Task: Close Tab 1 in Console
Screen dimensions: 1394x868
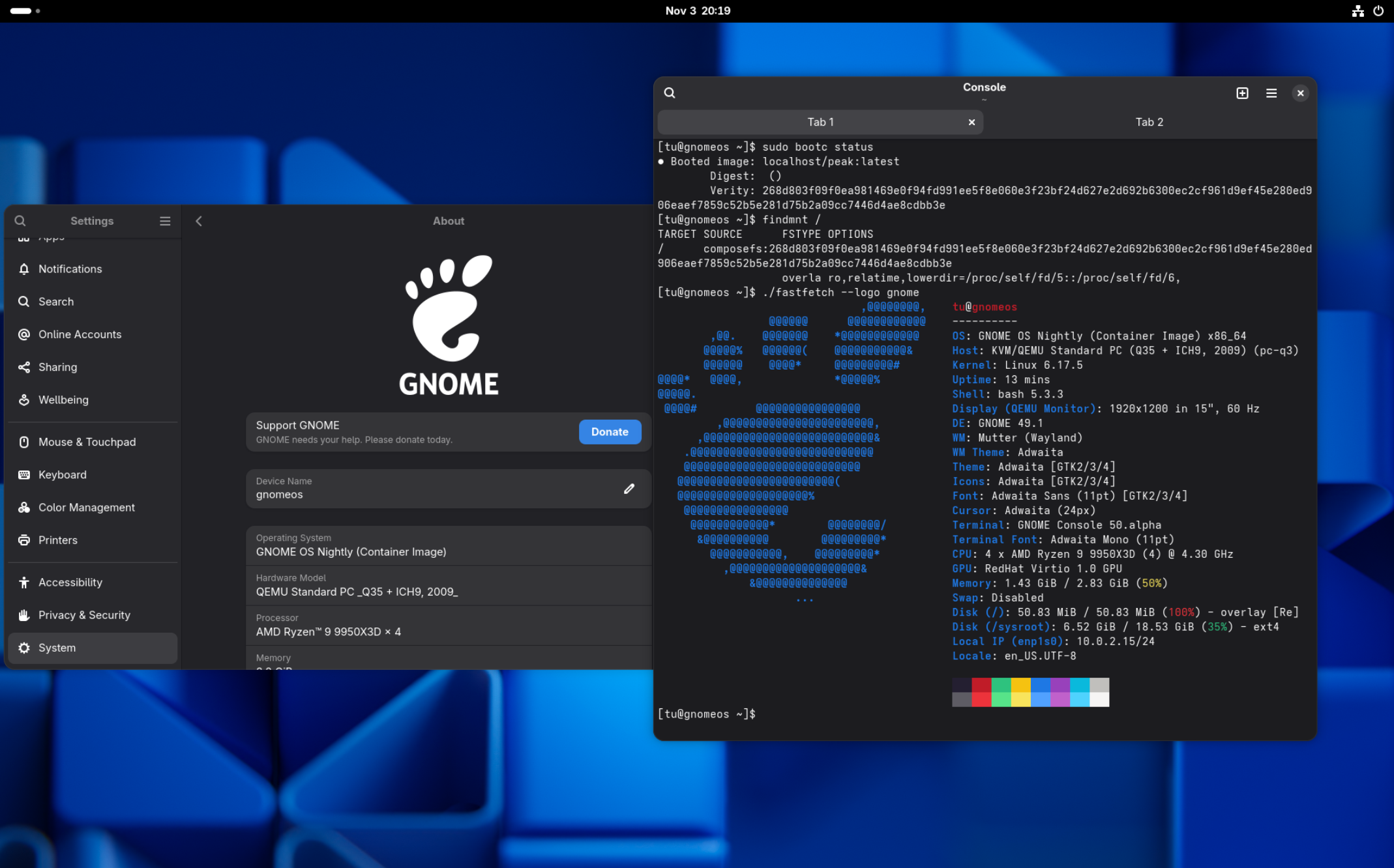Action: point(971,123)
